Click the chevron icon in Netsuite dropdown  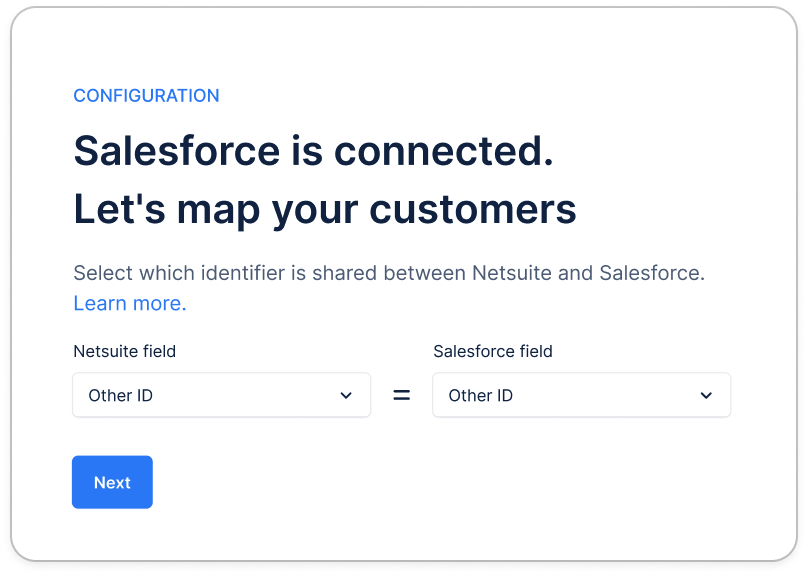tap(346, 395)
